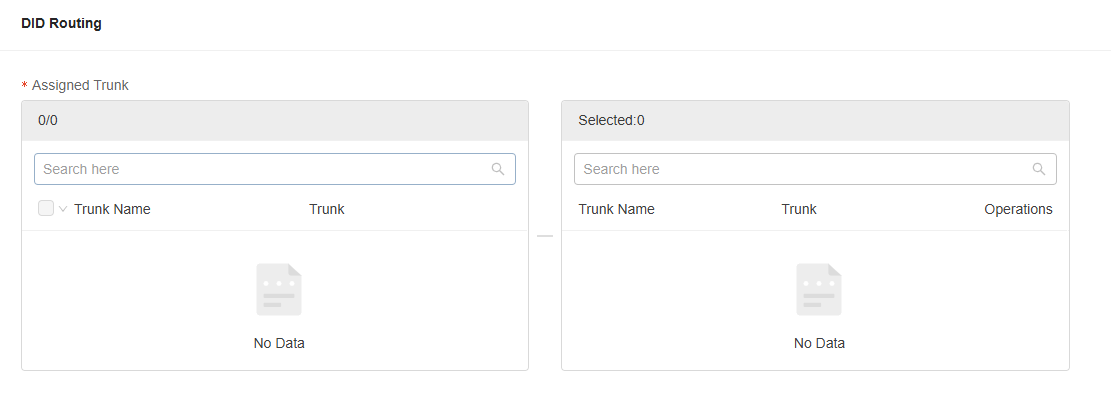Focus the Selected panel Search here field
Image resolution: width=1111 pixels, height=406 pixels.
[815, 169]
